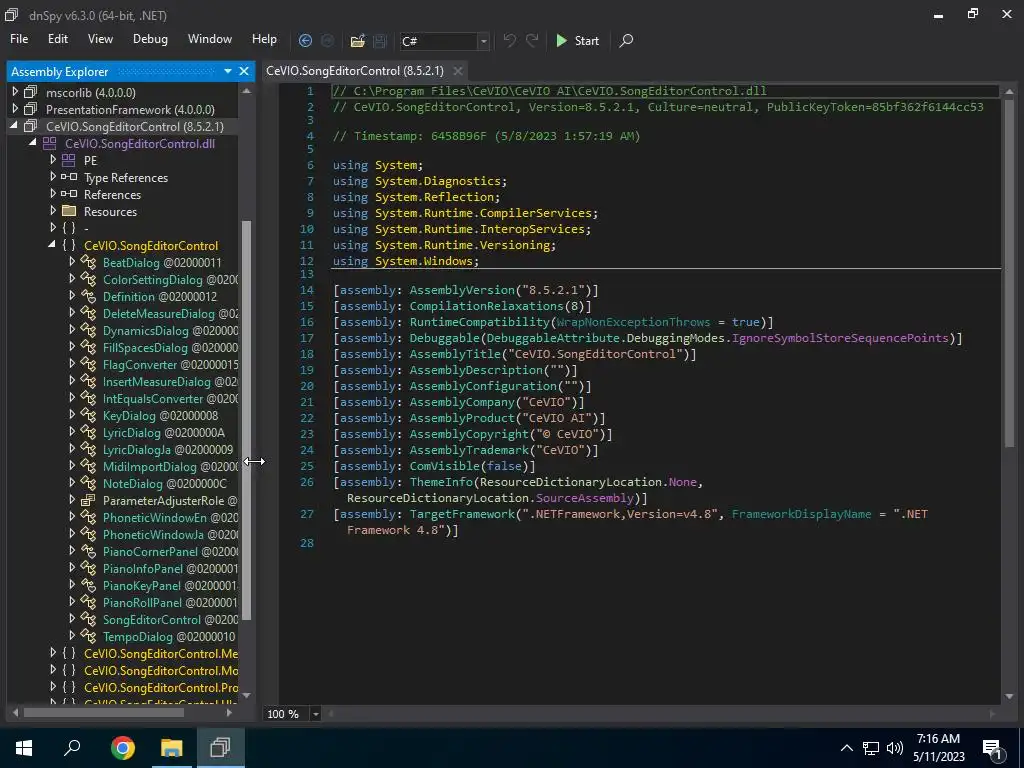
Task: Open the C# language dropdown
Action: click(483, 41)
